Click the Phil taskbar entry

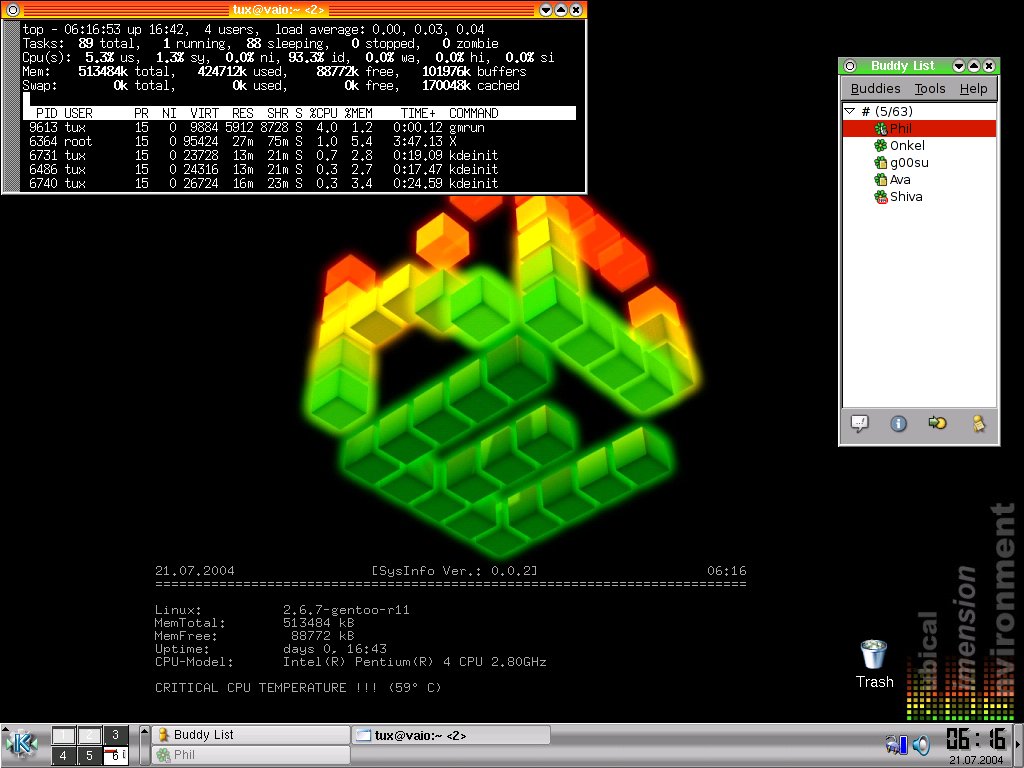[x=250, y=755]
